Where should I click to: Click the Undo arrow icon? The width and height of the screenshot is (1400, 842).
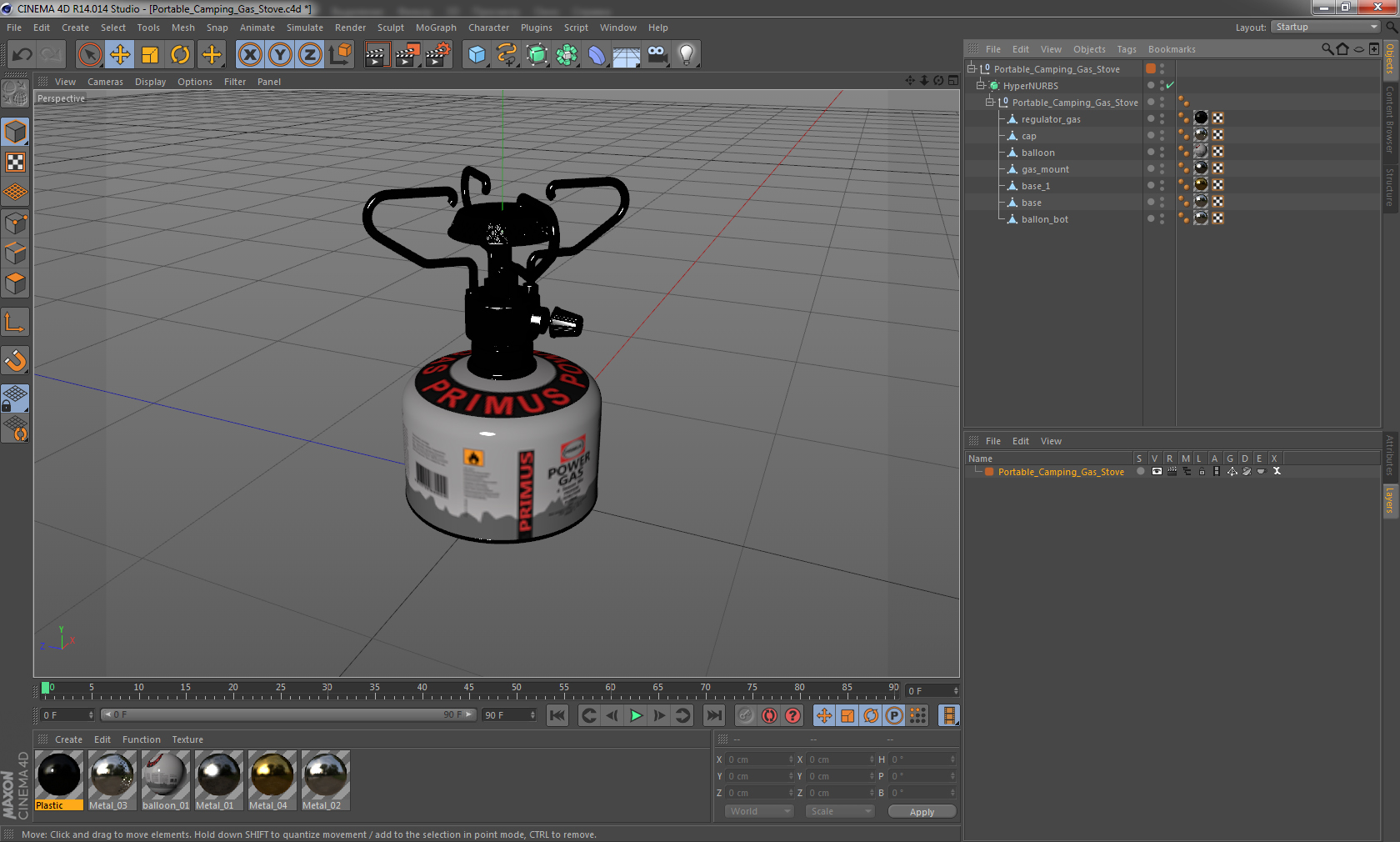(22, 55)
